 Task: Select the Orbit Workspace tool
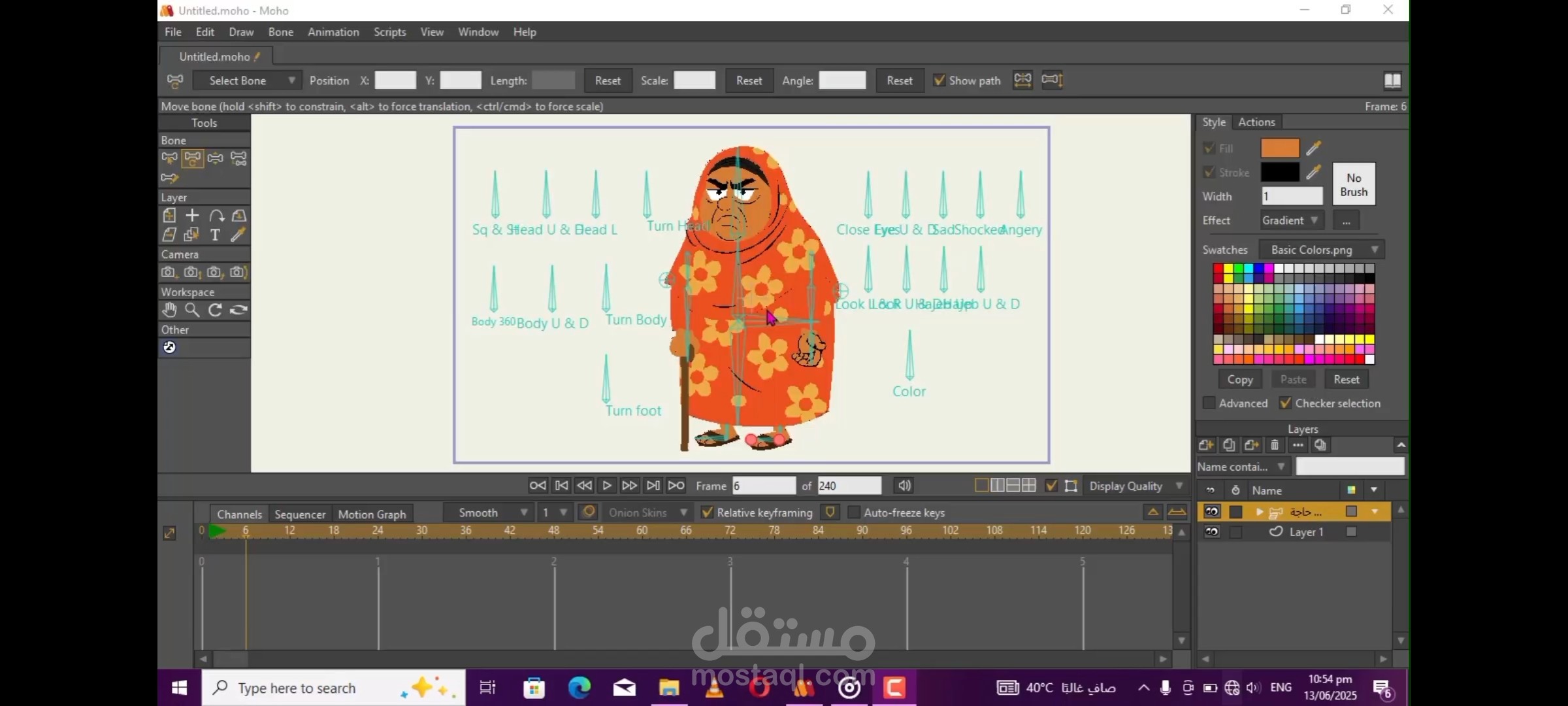[x=238, y=310]
